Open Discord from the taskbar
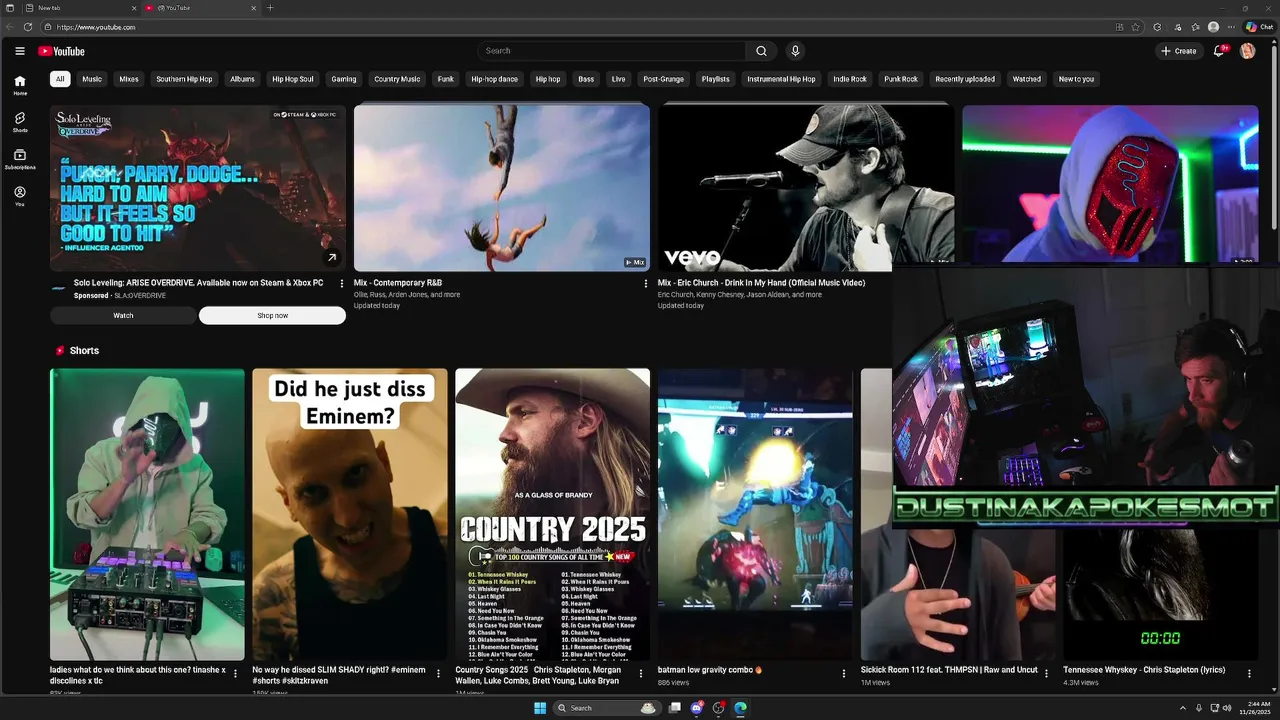This screenshot has width=1280, height=720. (697, 708)
